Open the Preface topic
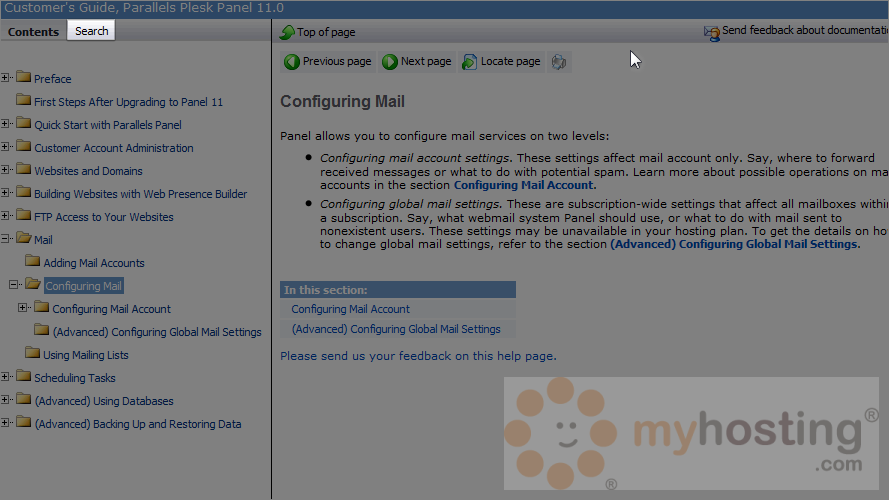 coord(53,79)
